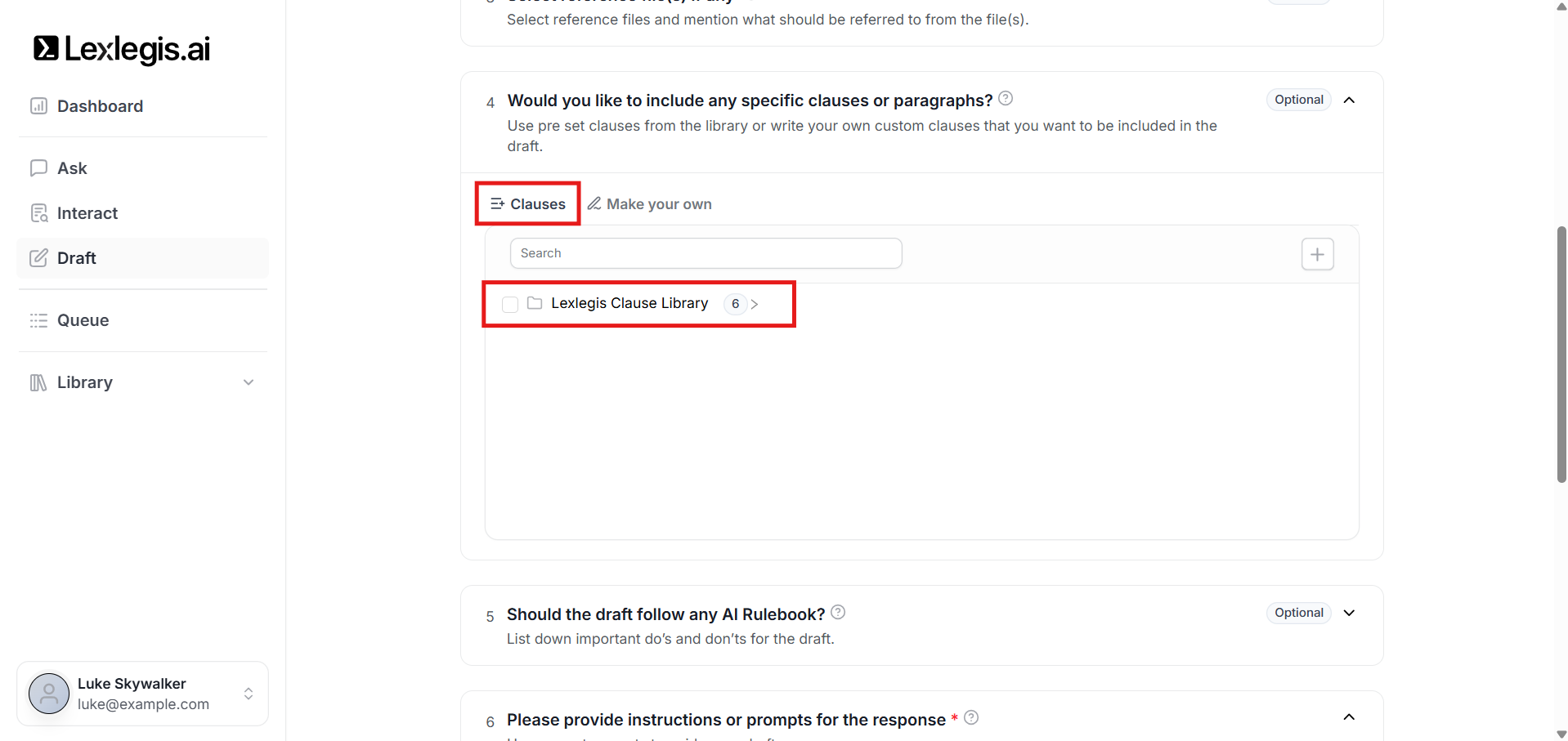Screen dimensions: 1568x741
Task: Click the Draft pencil icon
Action: 38,258
